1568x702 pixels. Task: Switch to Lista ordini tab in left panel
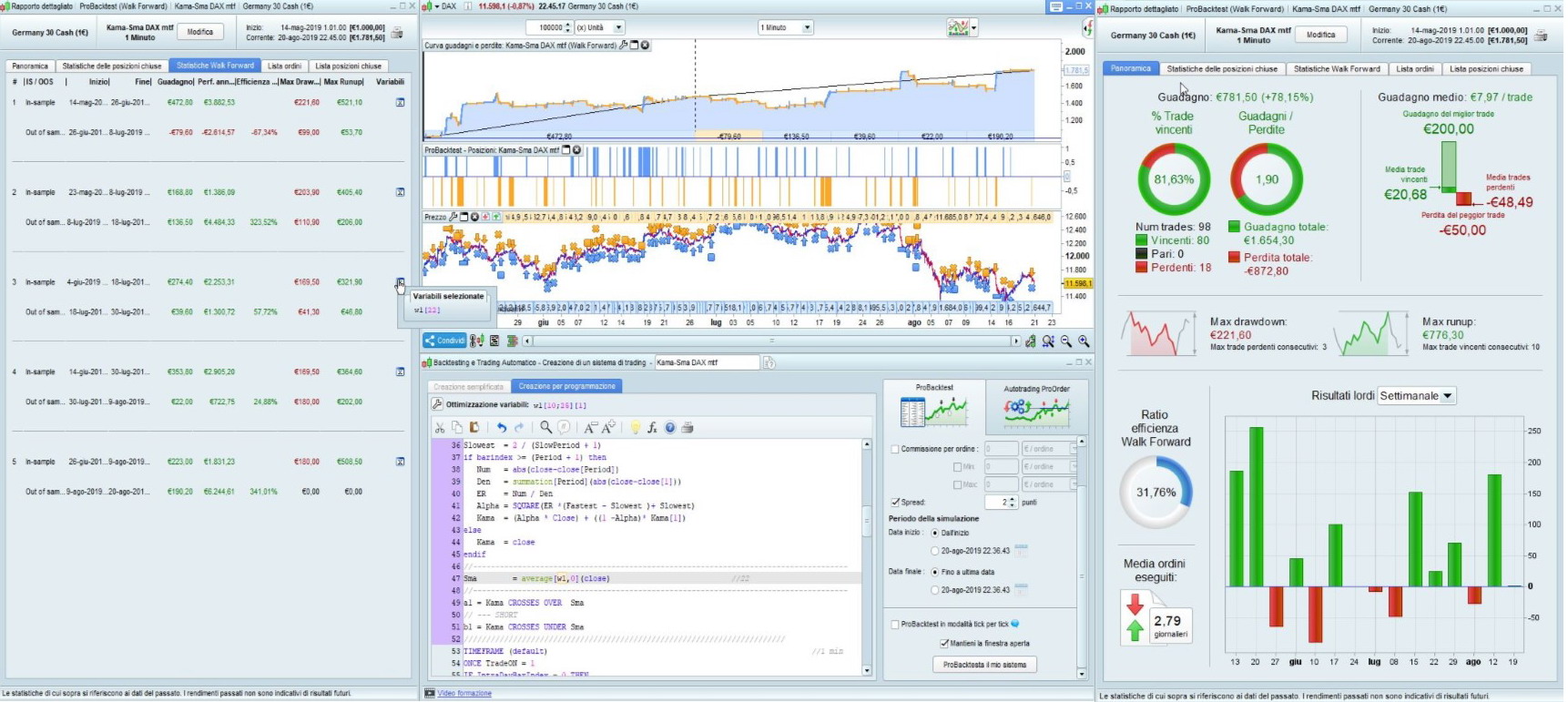tap(284, 66)
